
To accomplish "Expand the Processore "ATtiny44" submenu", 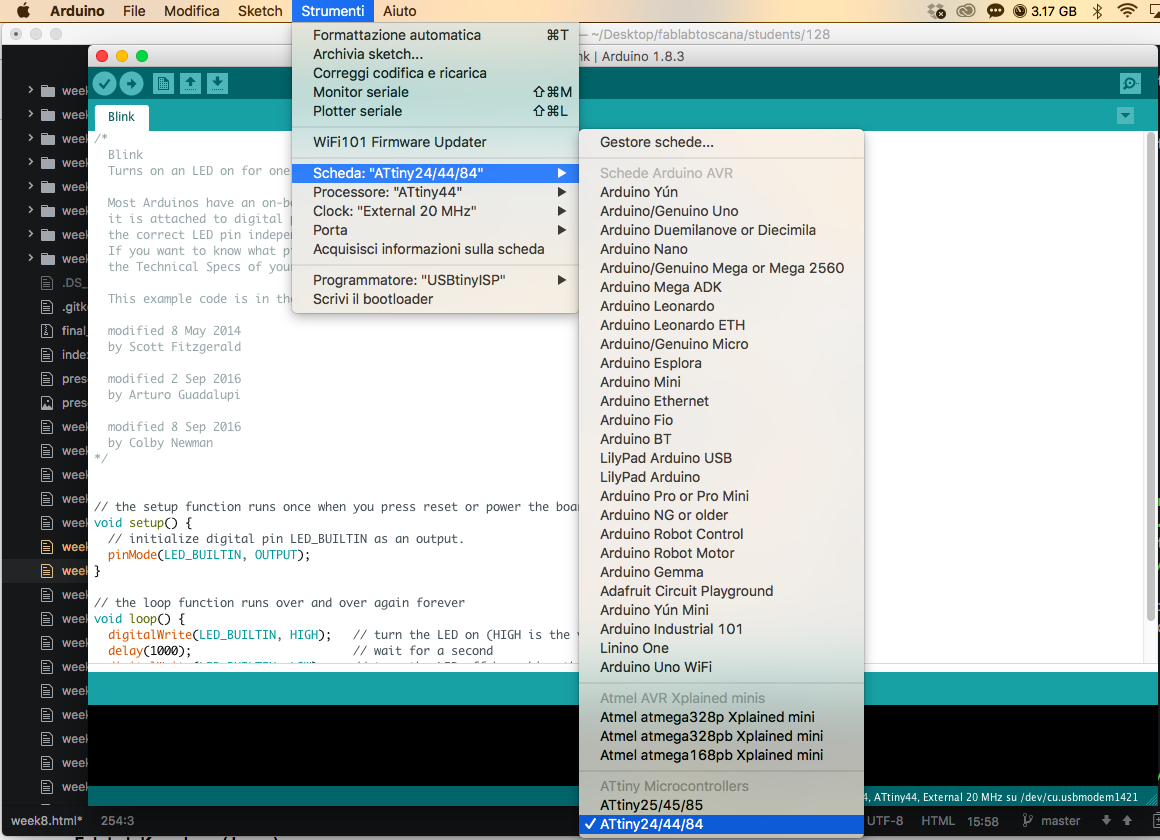I will (435, 192).
